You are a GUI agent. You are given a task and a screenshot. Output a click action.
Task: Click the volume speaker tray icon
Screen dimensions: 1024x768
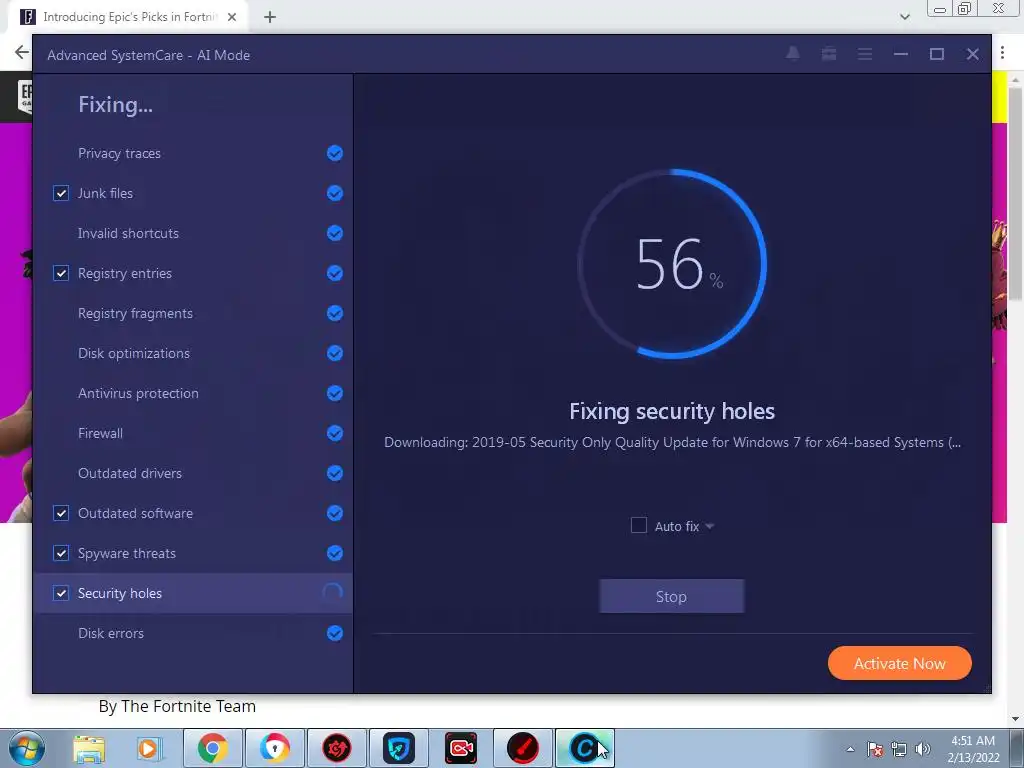(x=923, y=749)
